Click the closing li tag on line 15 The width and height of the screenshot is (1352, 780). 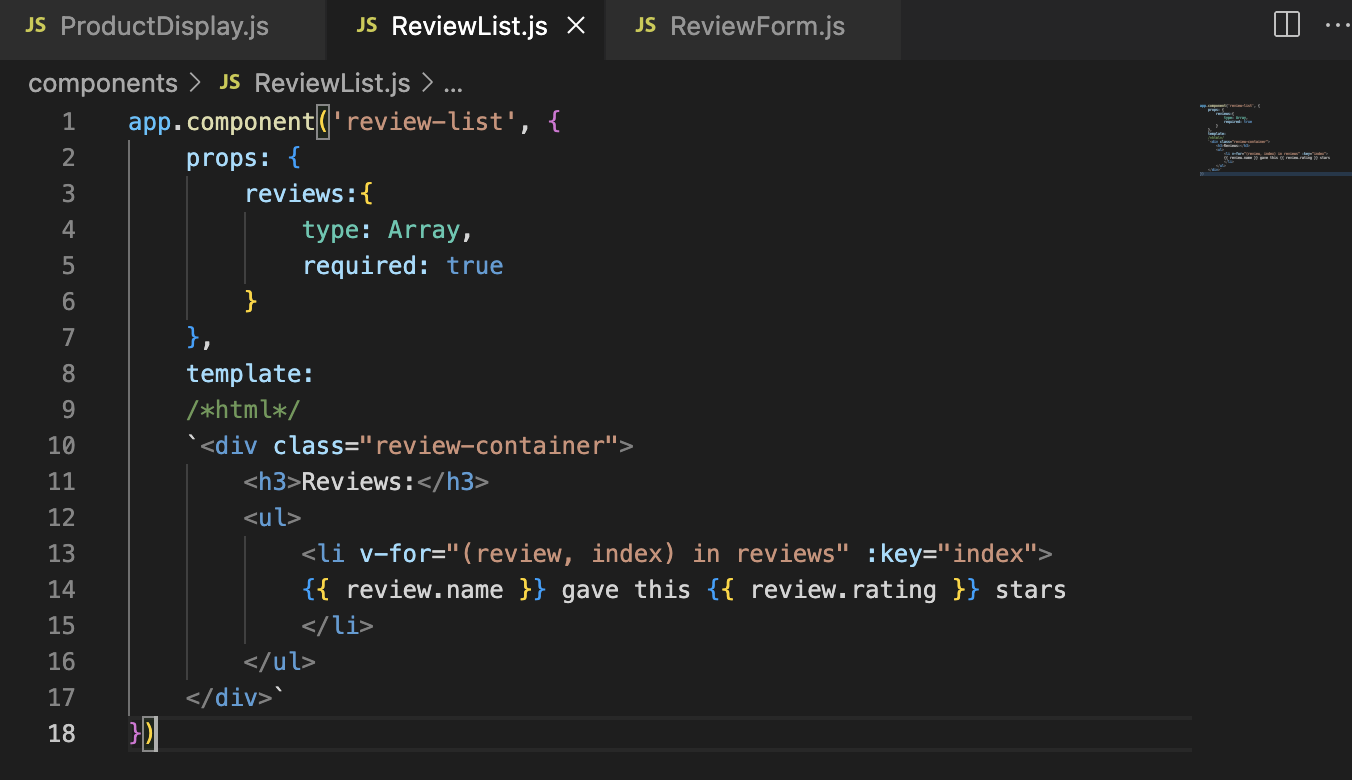338,626
